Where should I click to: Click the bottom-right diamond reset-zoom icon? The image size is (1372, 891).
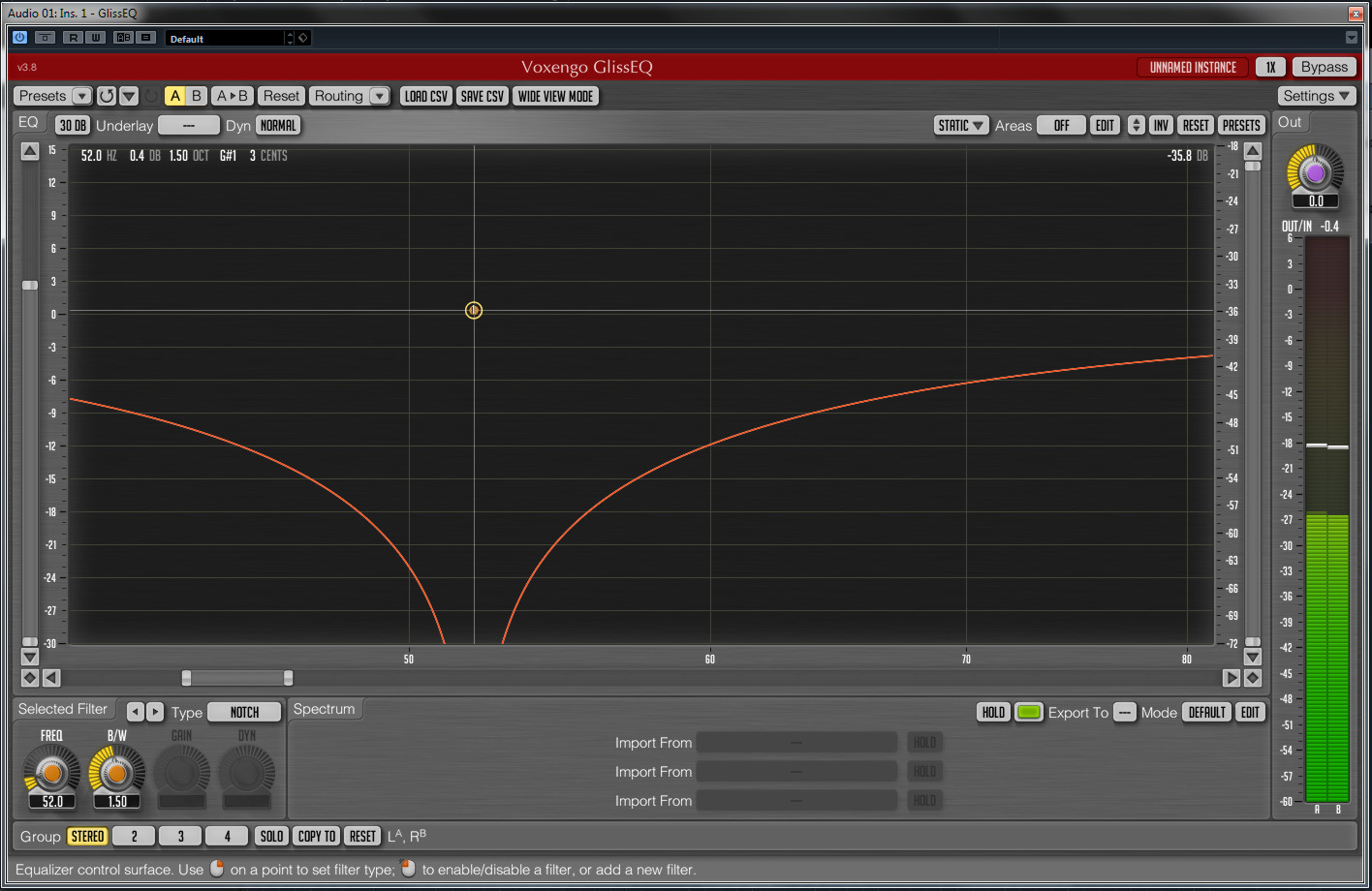1253,678
